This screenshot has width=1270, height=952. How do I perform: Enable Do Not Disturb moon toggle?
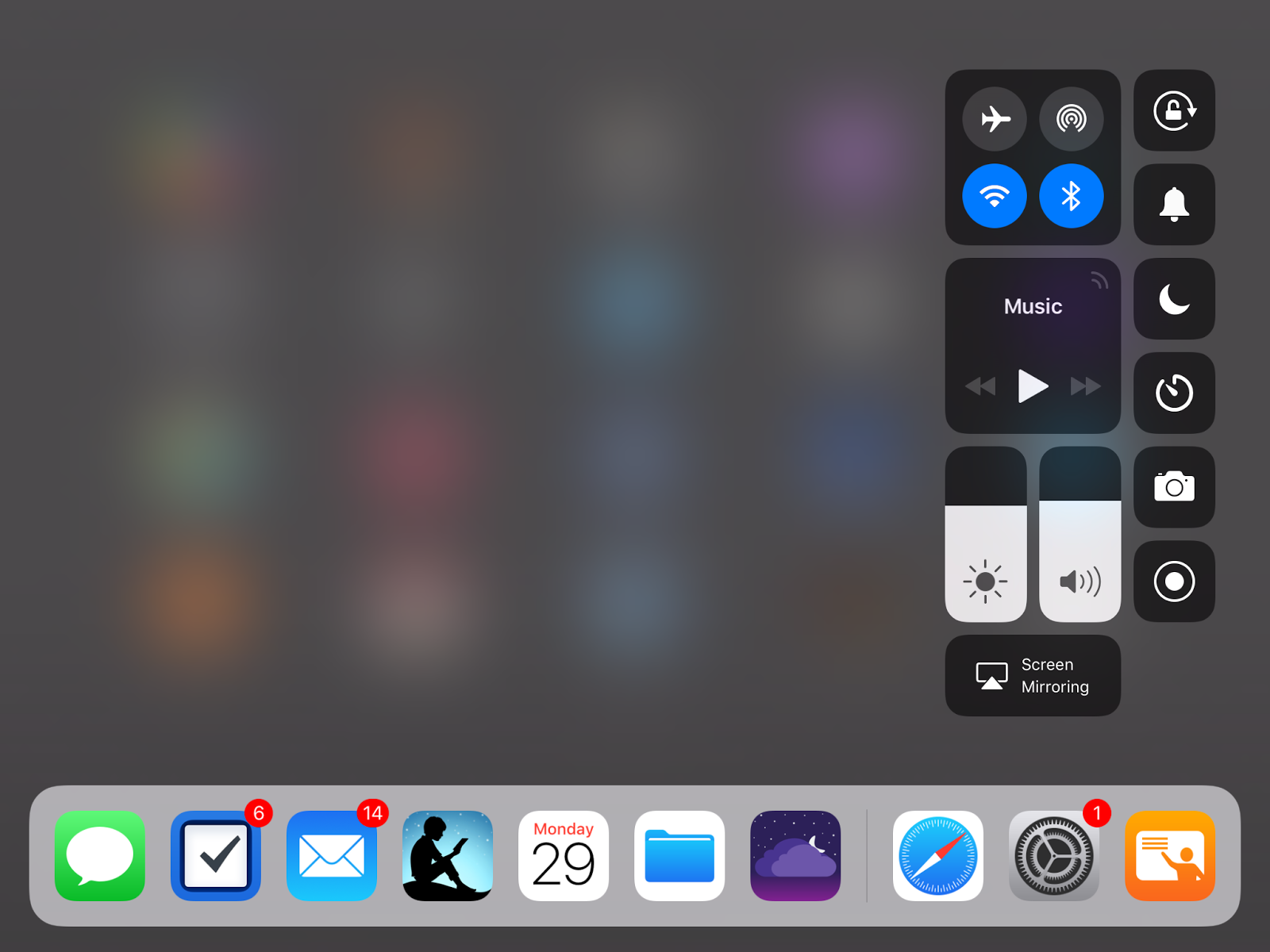pyautogui.click(x=1175, y=299)
